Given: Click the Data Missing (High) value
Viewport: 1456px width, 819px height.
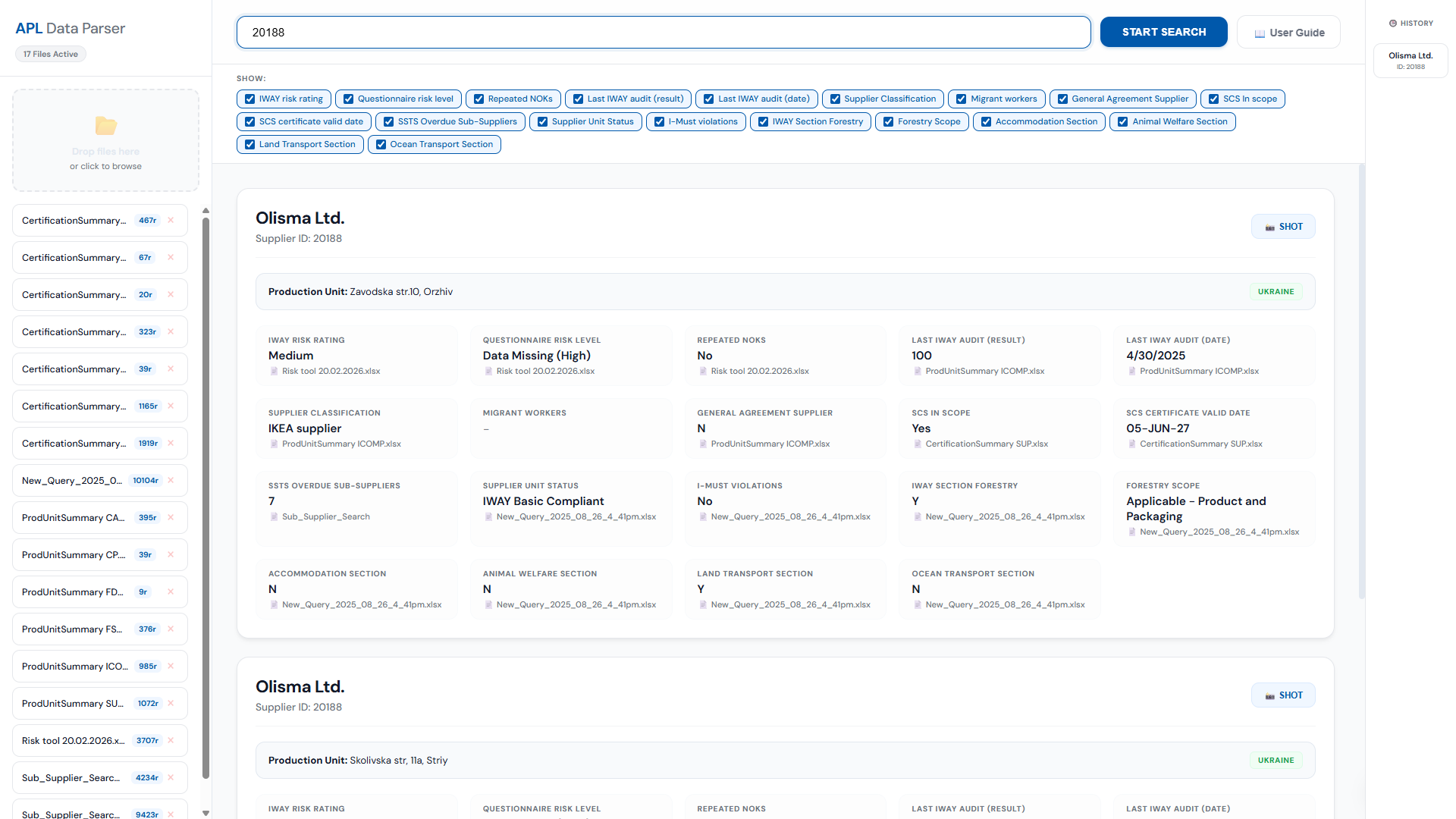Looking at the screenshot, I should (x=536, y=356).
